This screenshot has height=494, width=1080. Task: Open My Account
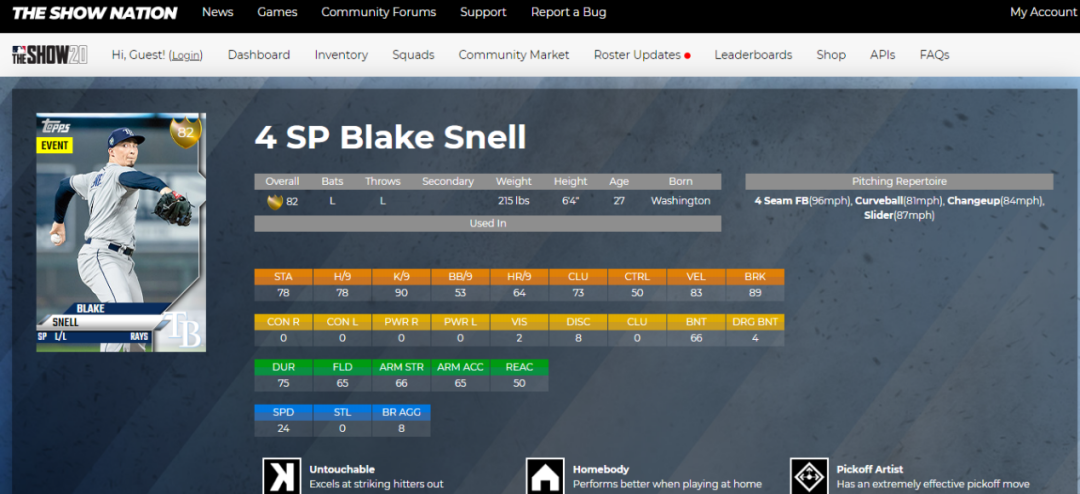[1043, 12]
